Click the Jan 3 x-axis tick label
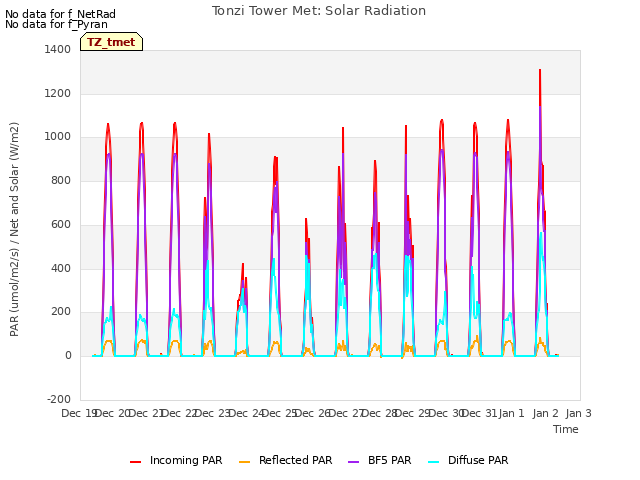Image resolution: width=640 pixels, height=480 pixels. (579, 413)
